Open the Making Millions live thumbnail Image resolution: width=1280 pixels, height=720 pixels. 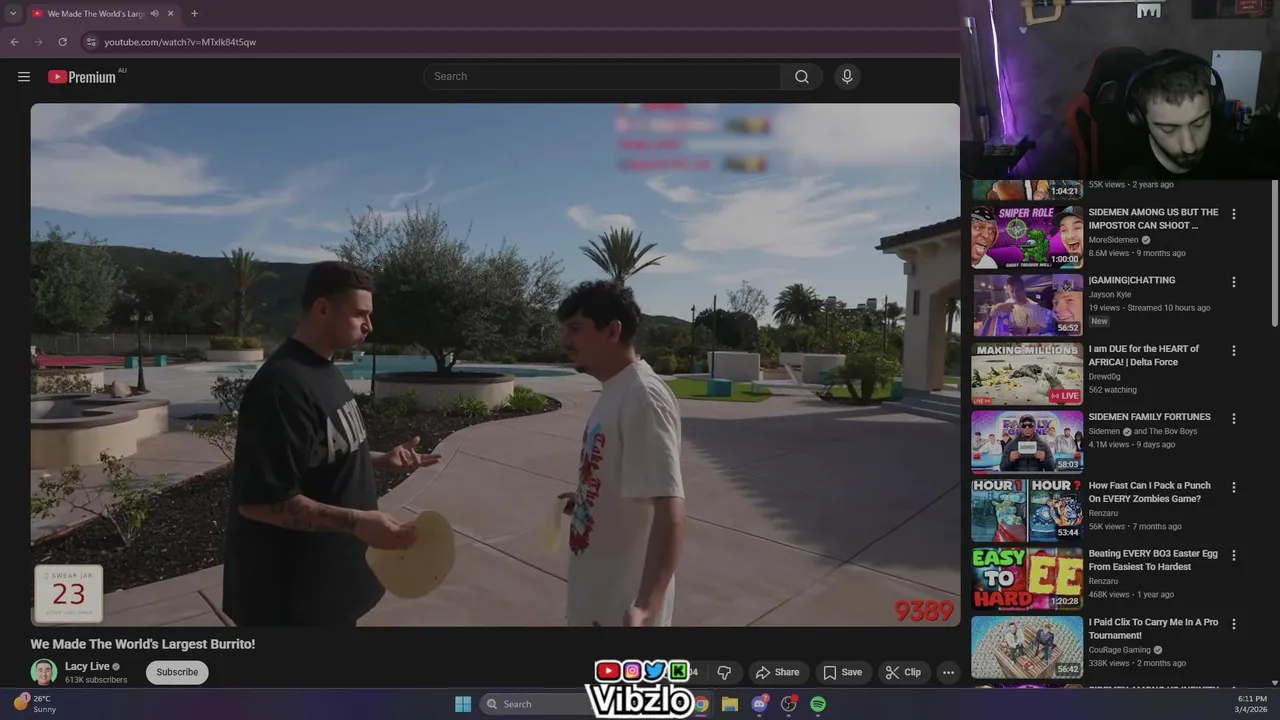(x=1027, y=374)
